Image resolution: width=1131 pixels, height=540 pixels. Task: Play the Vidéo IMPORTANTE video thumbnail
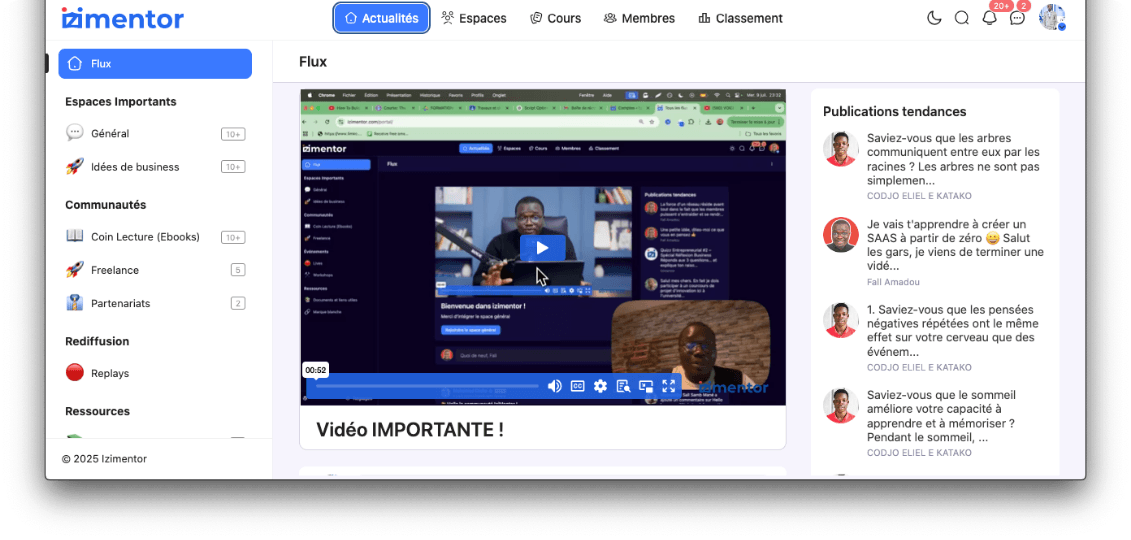click(x=542, y=247)
